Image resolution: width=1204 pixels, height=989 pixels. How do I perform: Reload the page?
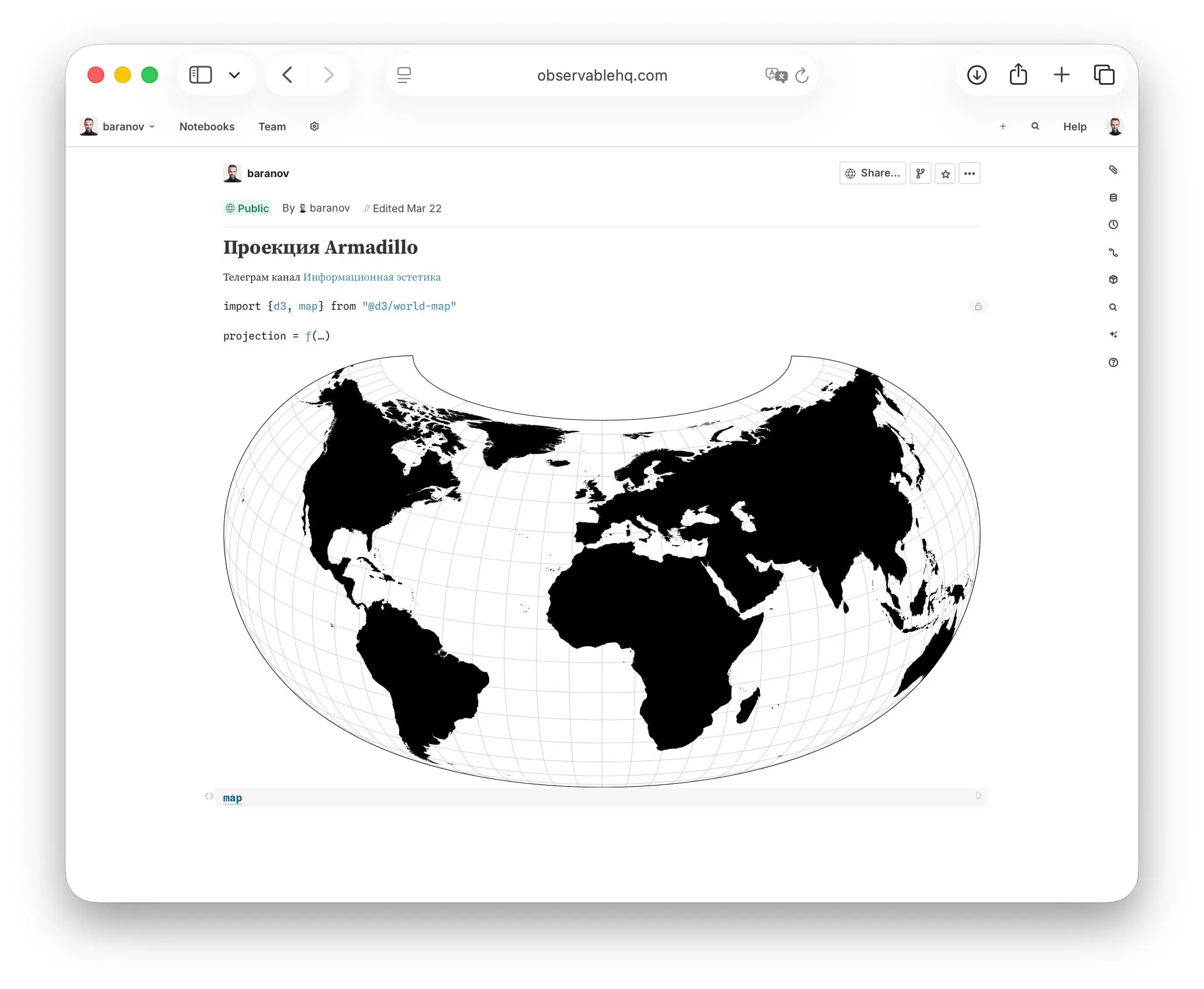(802, 75)
